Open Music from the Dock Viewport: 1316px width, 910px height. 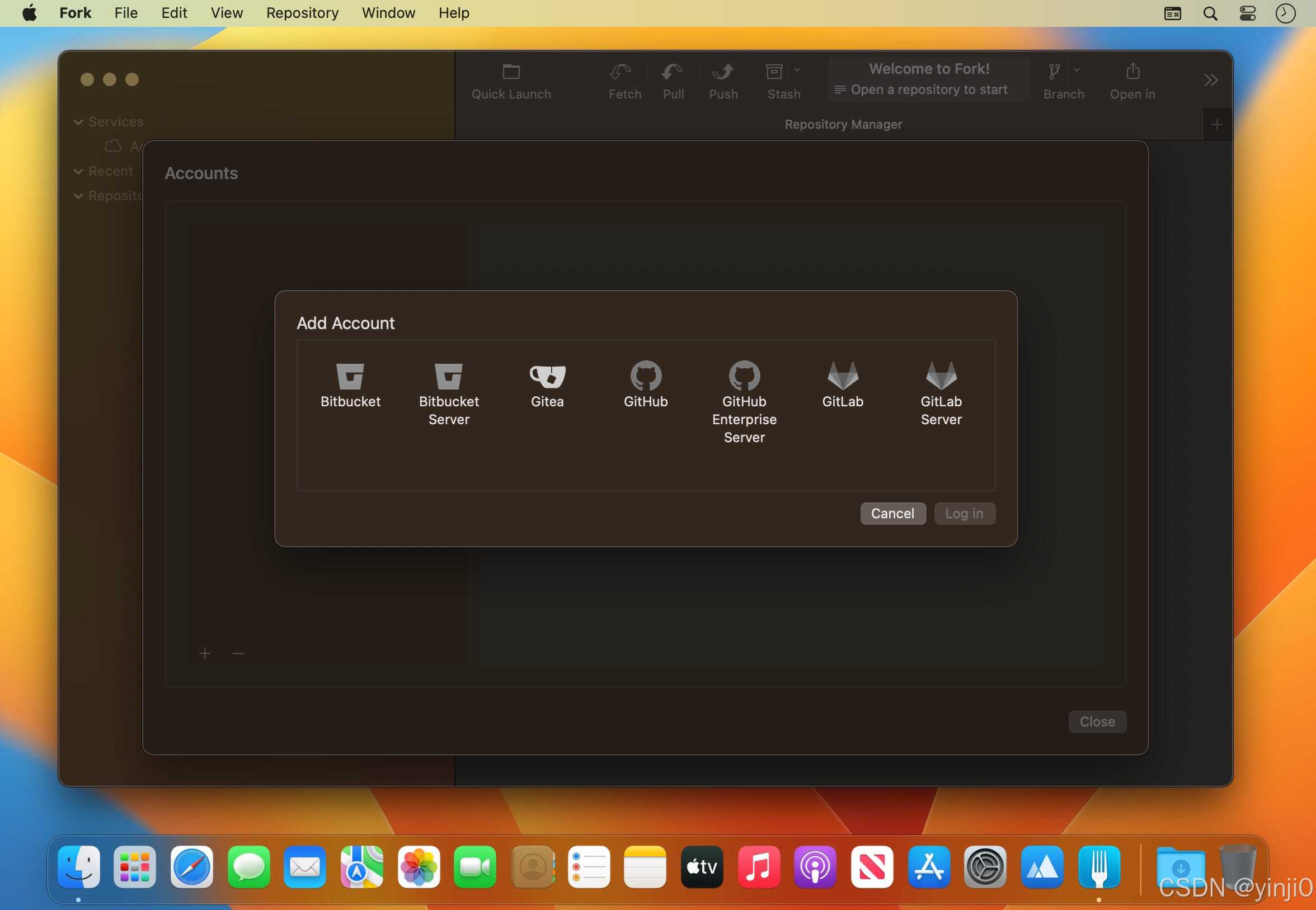point(759,867)
